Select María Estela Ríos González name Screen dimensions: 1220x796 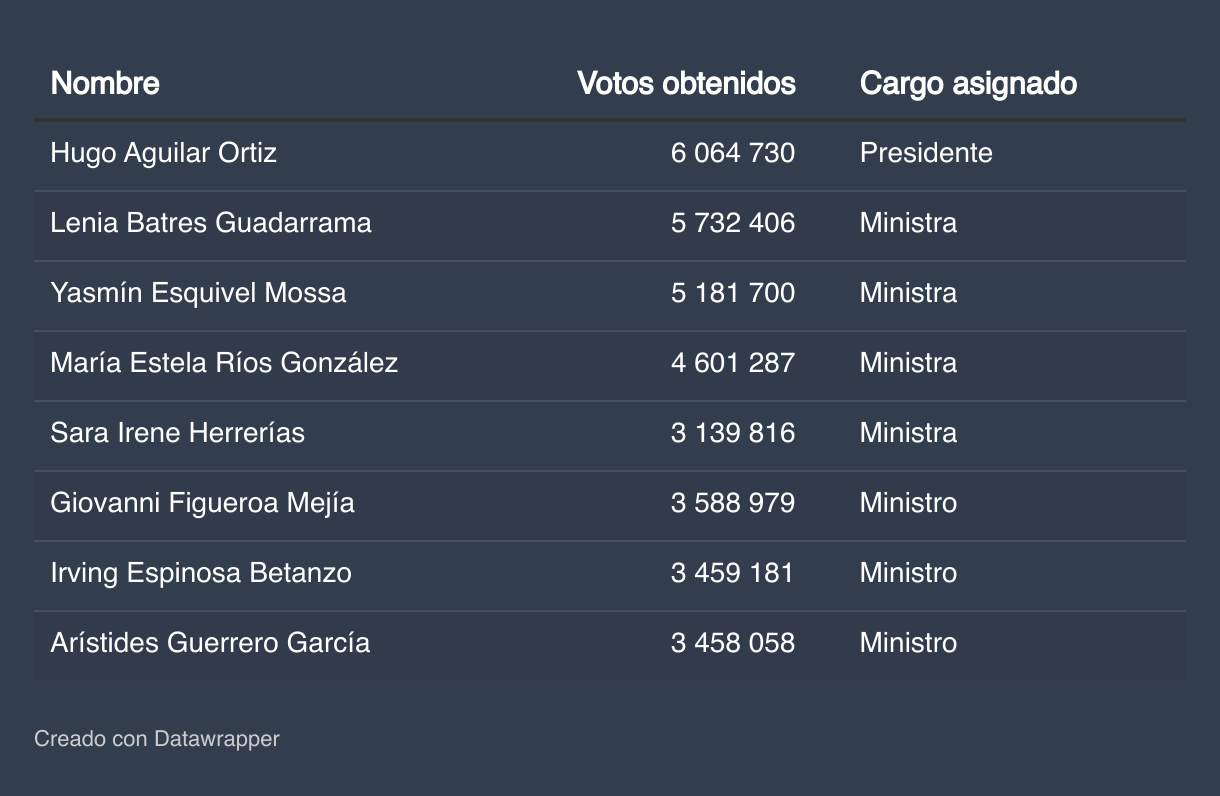click(x=224, y=363)
